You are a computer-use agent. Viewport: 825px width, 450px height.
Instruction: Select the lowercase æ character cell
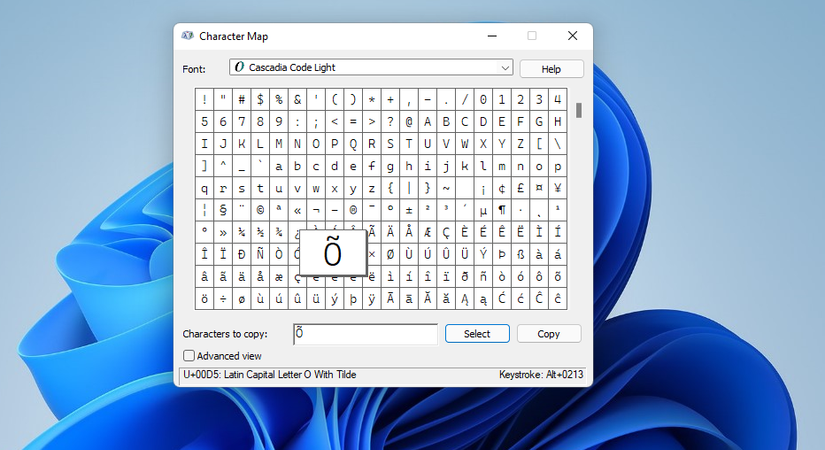pyautogui.click(x=279, y=276)
